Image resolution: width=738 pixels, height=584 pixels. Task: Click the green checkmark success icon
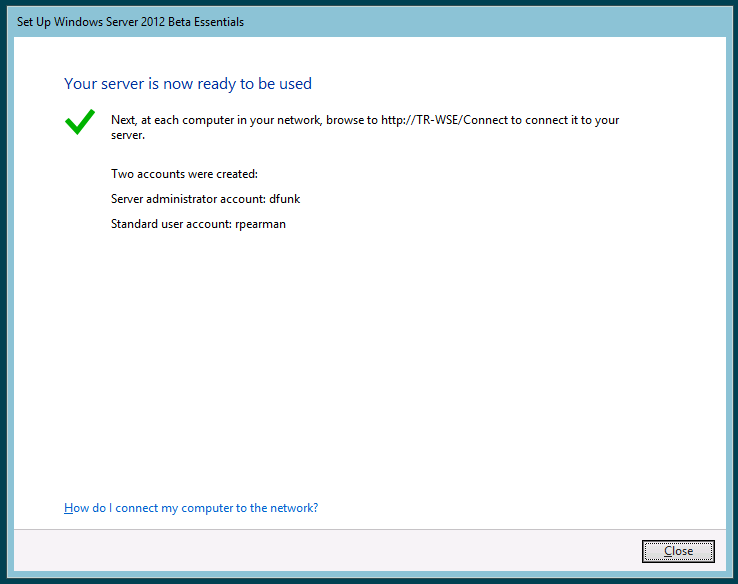79,122
